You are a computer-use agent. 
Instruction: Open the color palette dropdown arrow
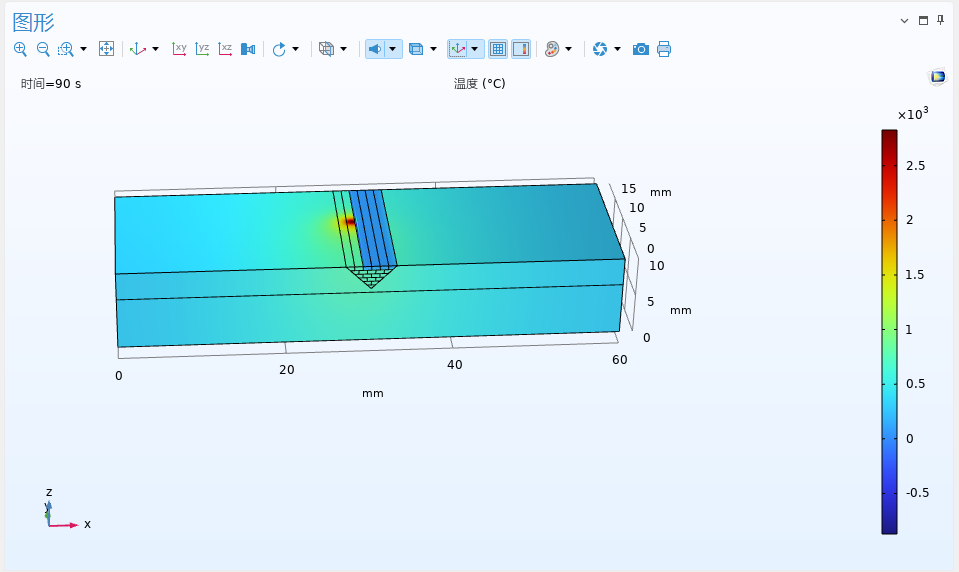pos(568,49)
